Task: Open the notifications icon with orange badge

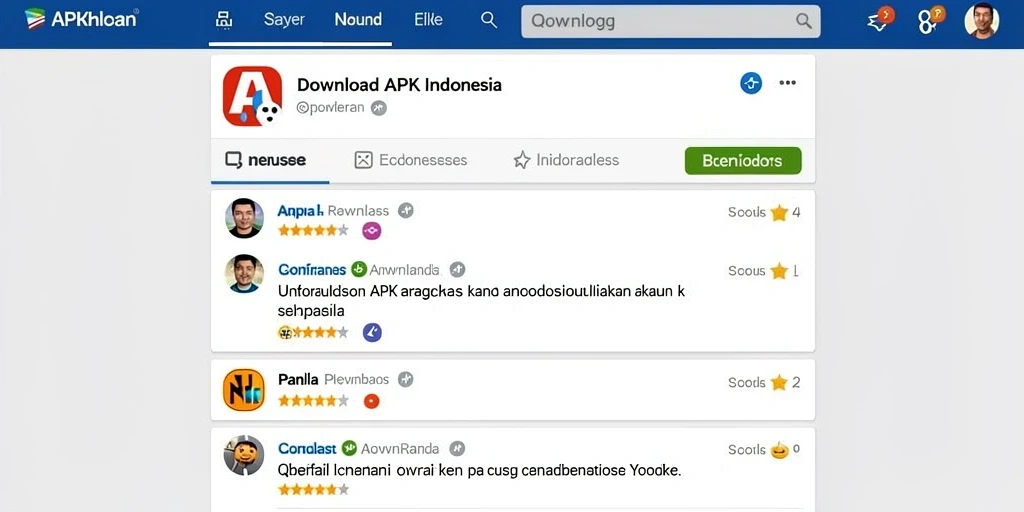Action: tap(931, 20)
